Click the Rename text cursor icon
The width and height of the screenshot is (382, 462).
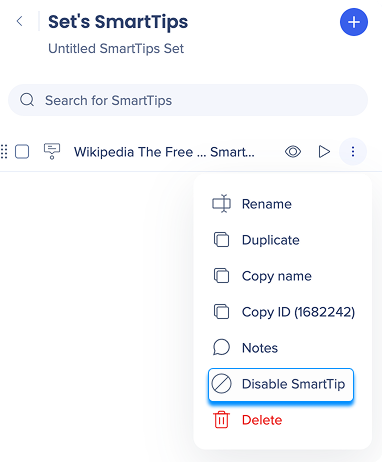pyautogui.click(x=221, y=203)
